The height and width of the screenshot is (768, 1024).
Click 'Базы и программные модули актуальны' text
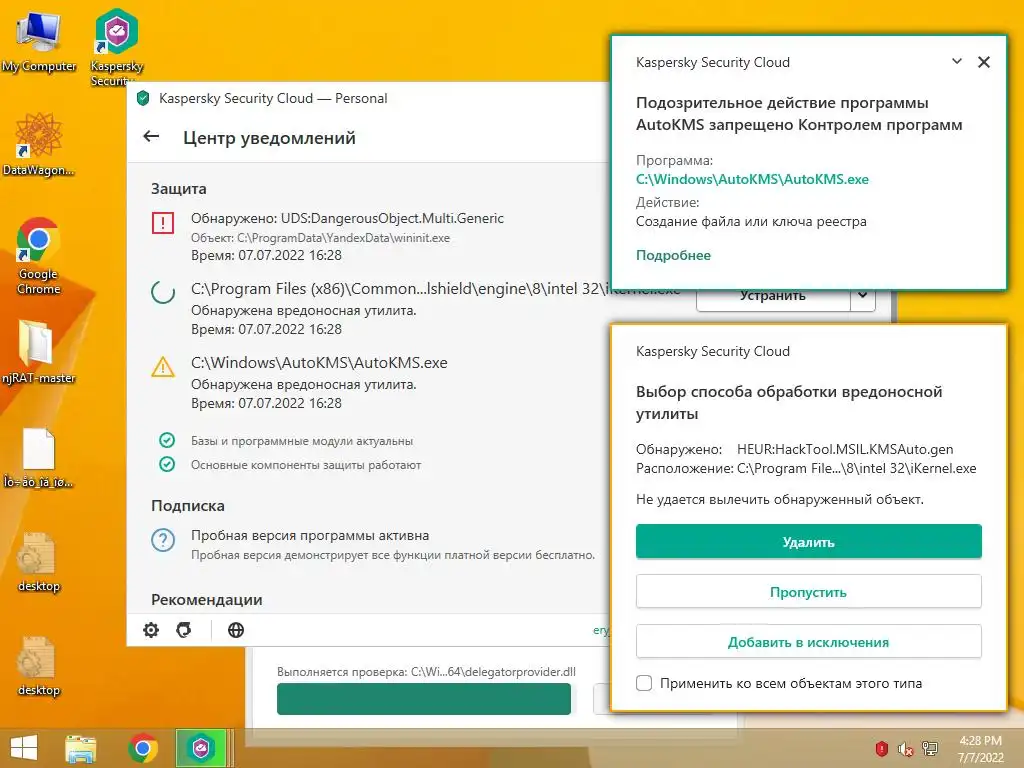coord(302,441)
